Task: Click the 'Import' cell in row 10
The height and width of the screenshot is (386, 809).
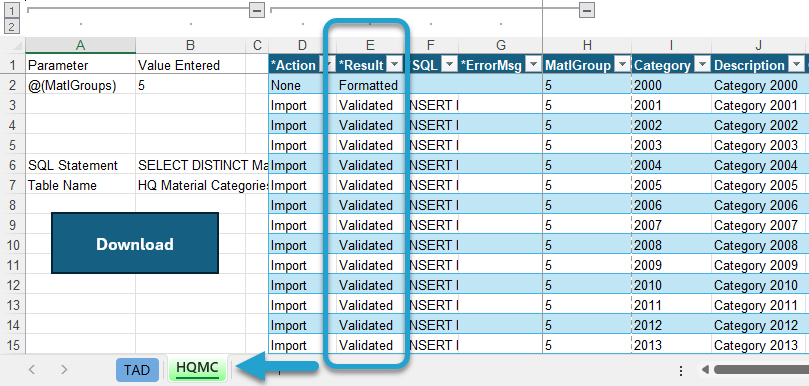Action: point(302,245)
